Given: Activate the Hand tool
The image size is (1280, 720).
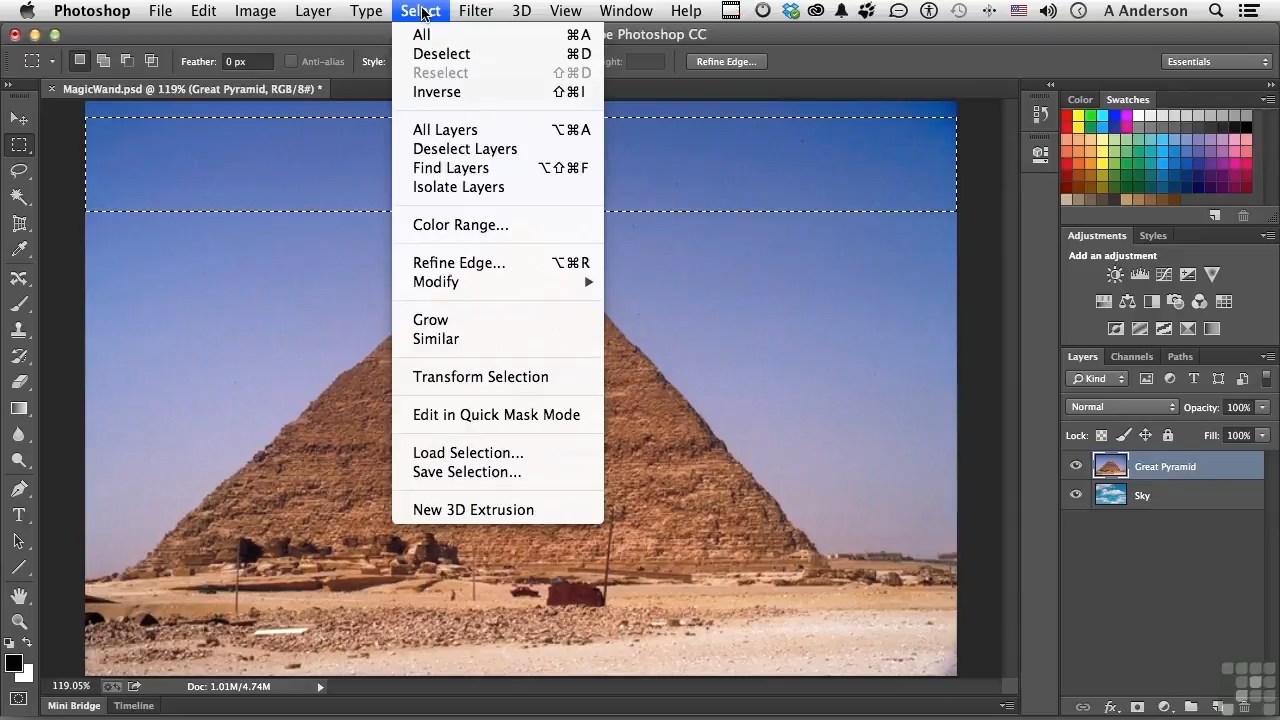Looking at the screenshot, I should 19,596.
